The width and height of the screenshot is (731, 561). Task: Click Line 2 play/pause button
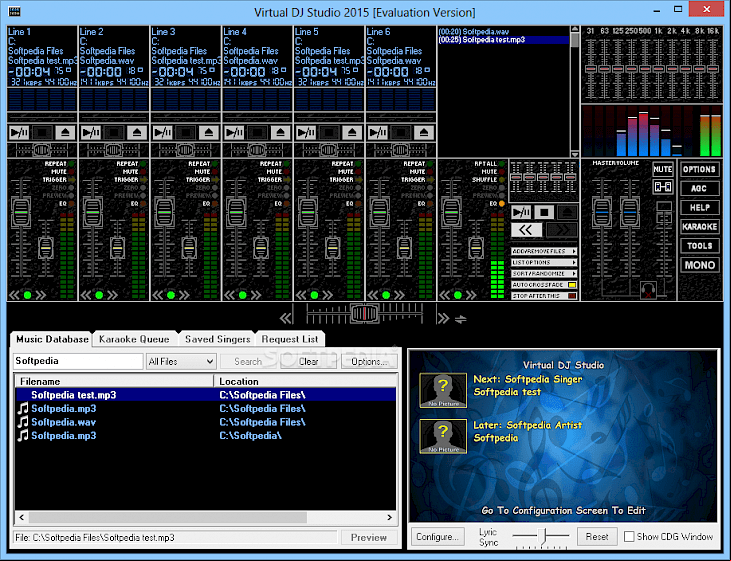(x=91, y=133)
